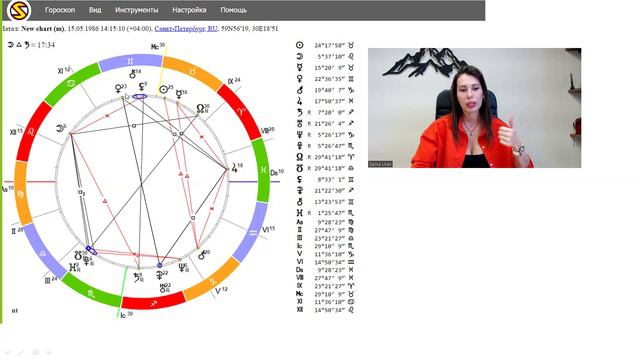The width and height of the screenshot is (640, 360).
Task: Click the green Cancer zodiac segment
Action: tap(71, 84)
